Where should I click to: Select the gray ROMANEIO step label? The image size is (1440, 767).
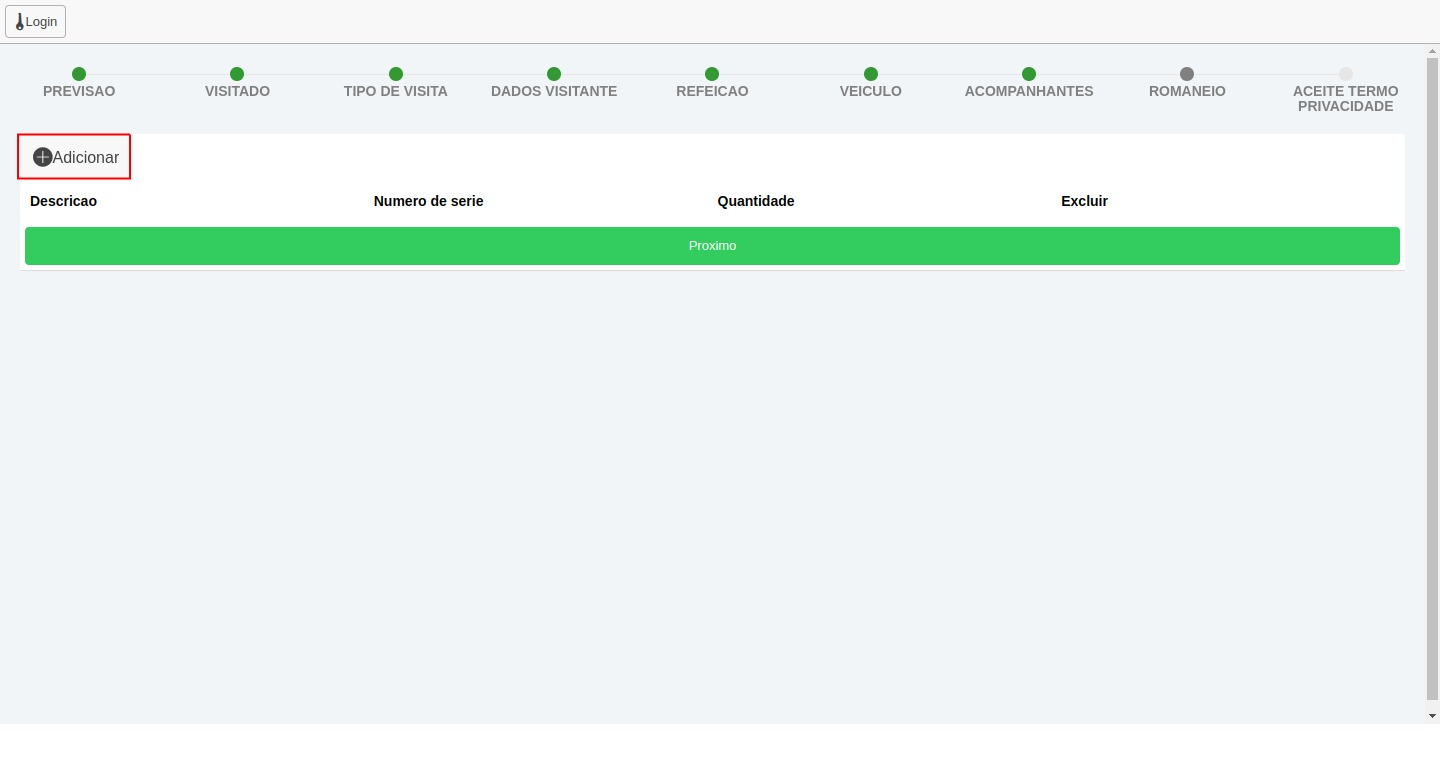[x=1187, y=91]
